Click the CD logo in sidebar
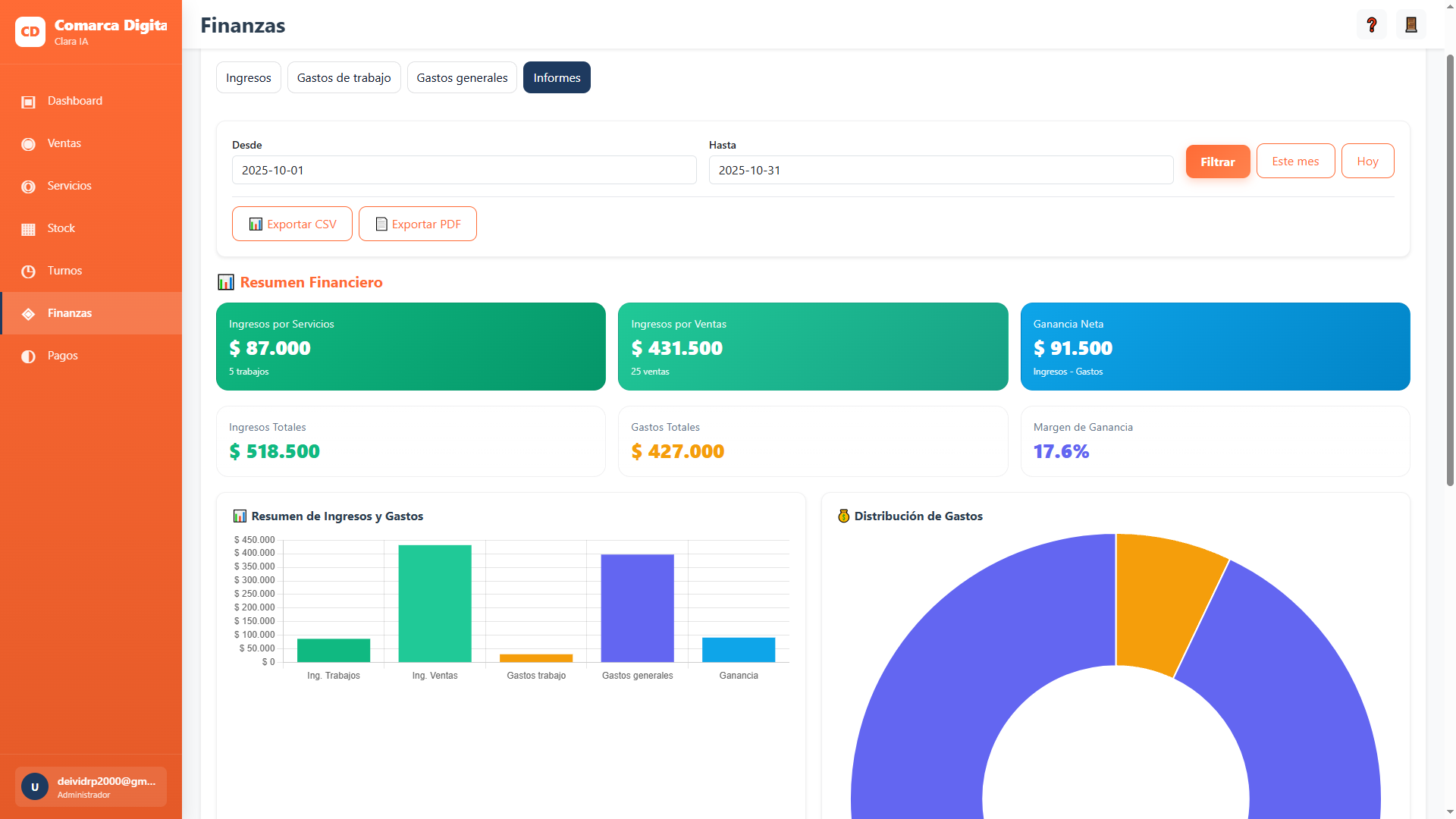Viewport: 1456px width, 819px height. tap(30, 32)
